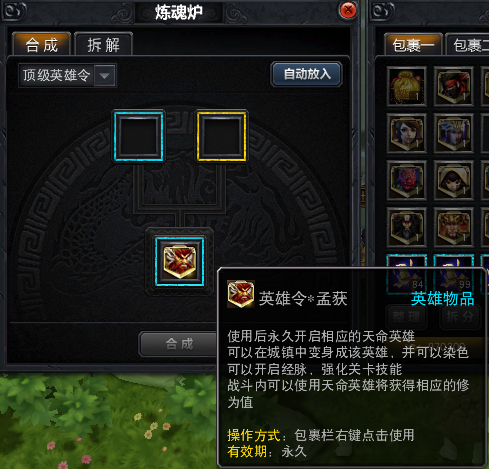Image resolution: width=489 pixels, height=469 pixels.
Task: Open the 顶级英雄令 dropdown list
Action: [67, 76]
